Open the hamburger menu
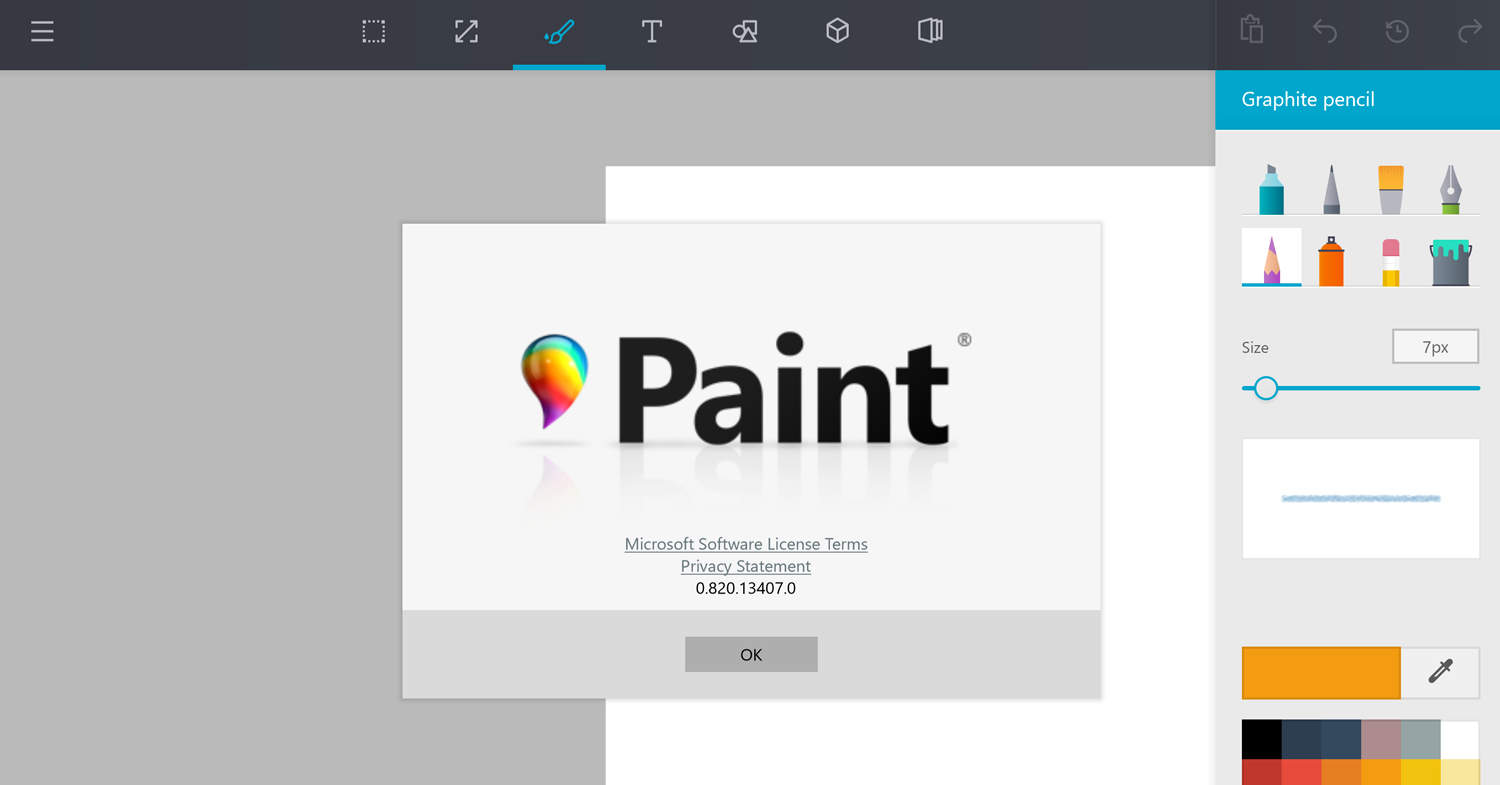This screenshot has height=785, width=1500. point(42,32)
